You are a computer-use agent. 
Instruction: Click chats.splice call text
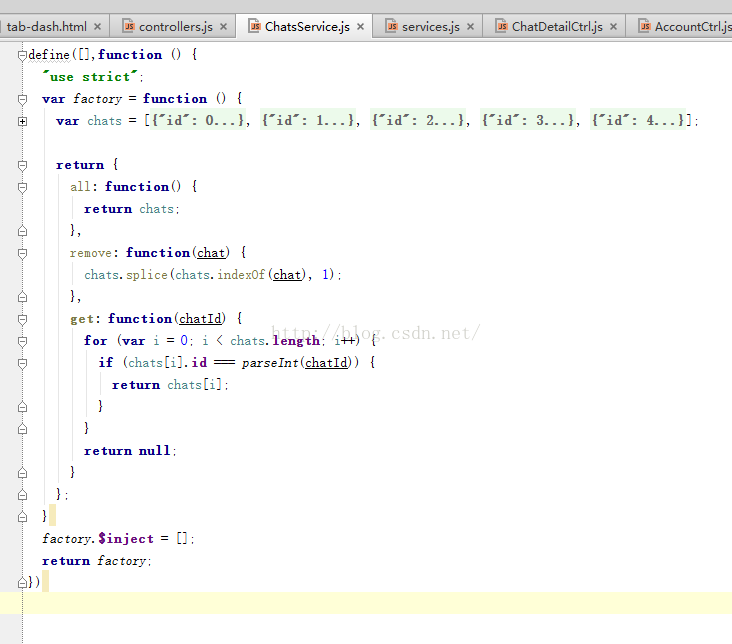126,275
